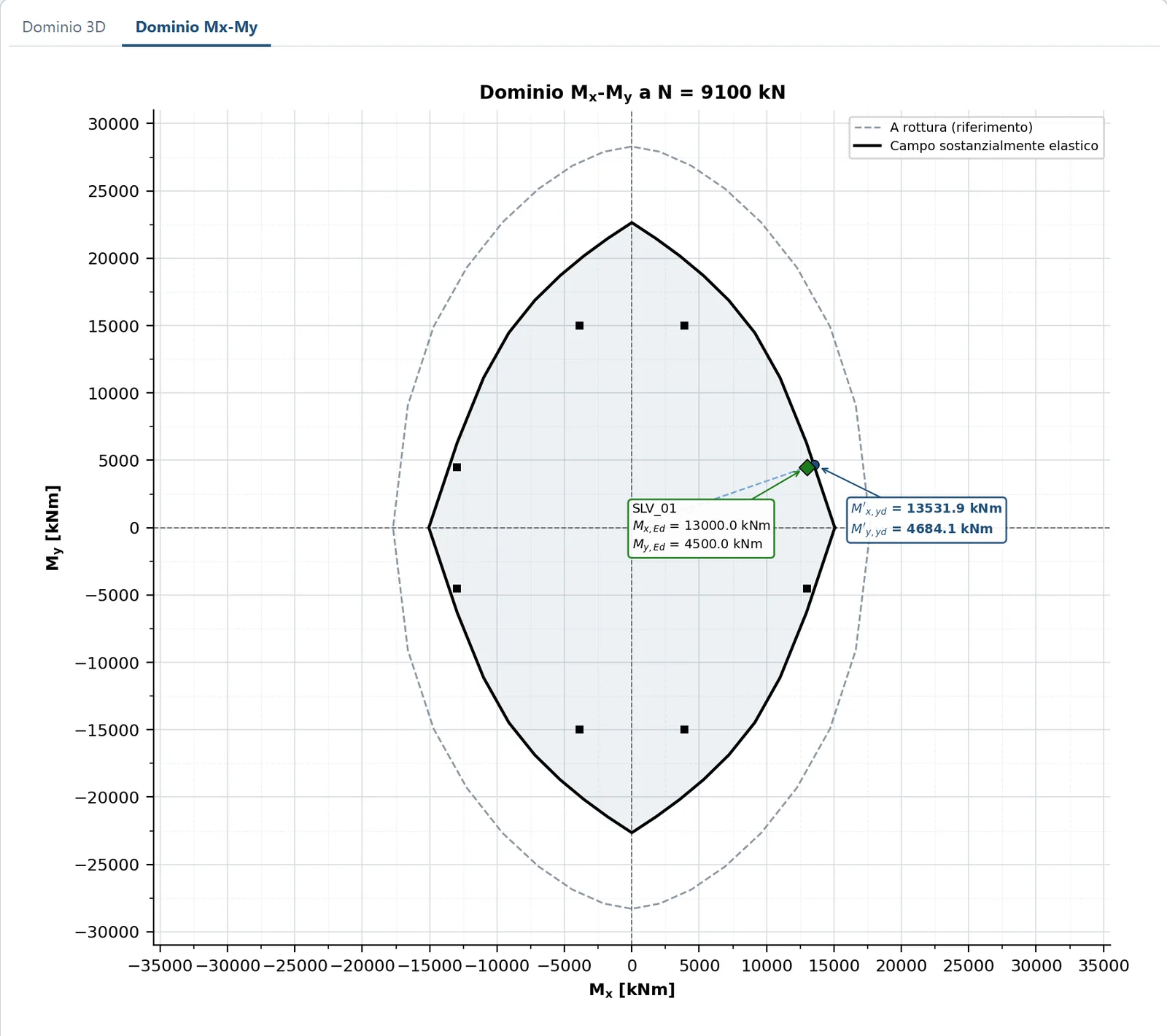Click the blue circle resistance point marker
1167x1036 pixels.
coord(815,464)
